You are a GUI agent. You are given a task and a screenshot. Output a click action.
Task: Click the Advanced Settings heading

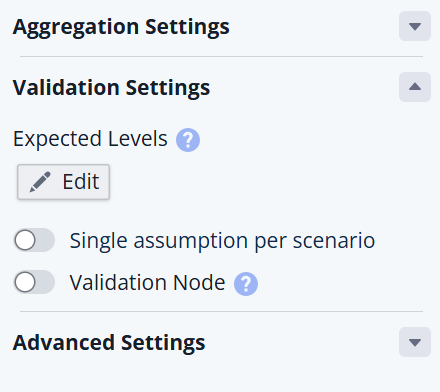109,343
